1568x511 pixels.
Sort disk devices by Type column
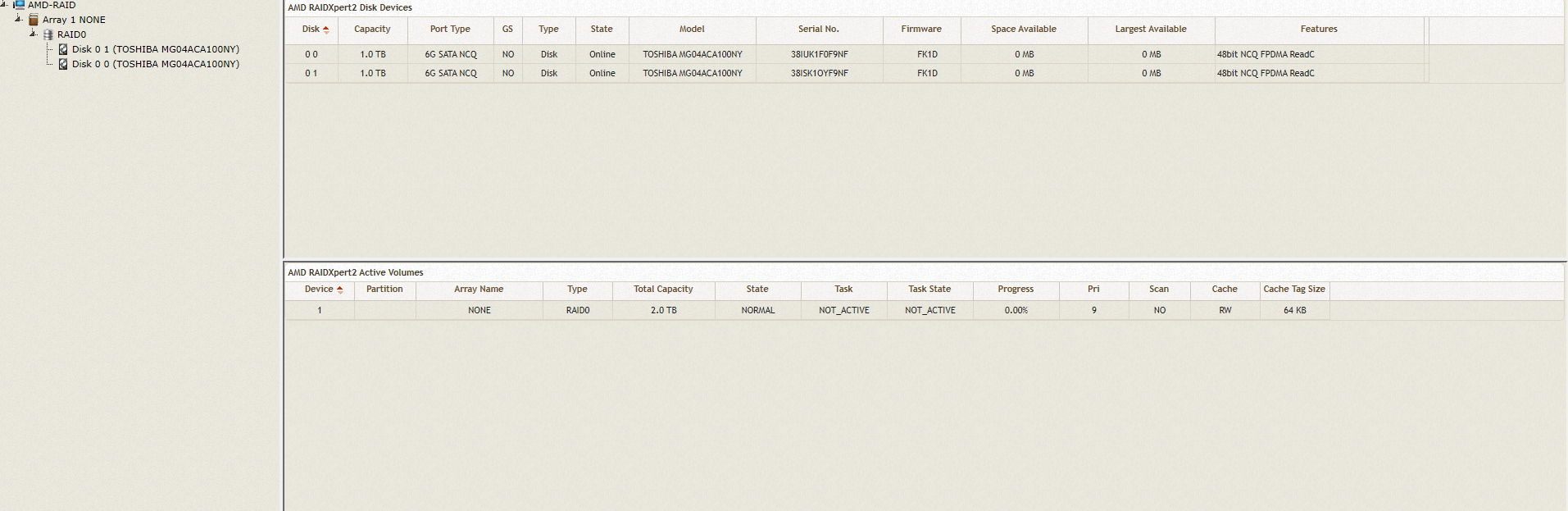point(548,30)
